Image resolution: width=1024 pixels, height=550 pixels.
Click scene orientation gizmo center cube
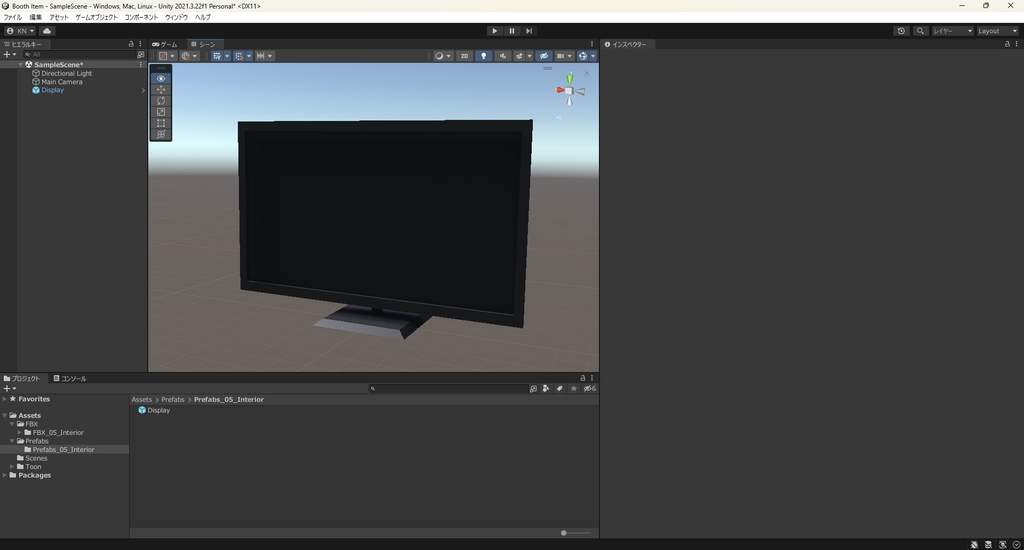coord(569,91)
